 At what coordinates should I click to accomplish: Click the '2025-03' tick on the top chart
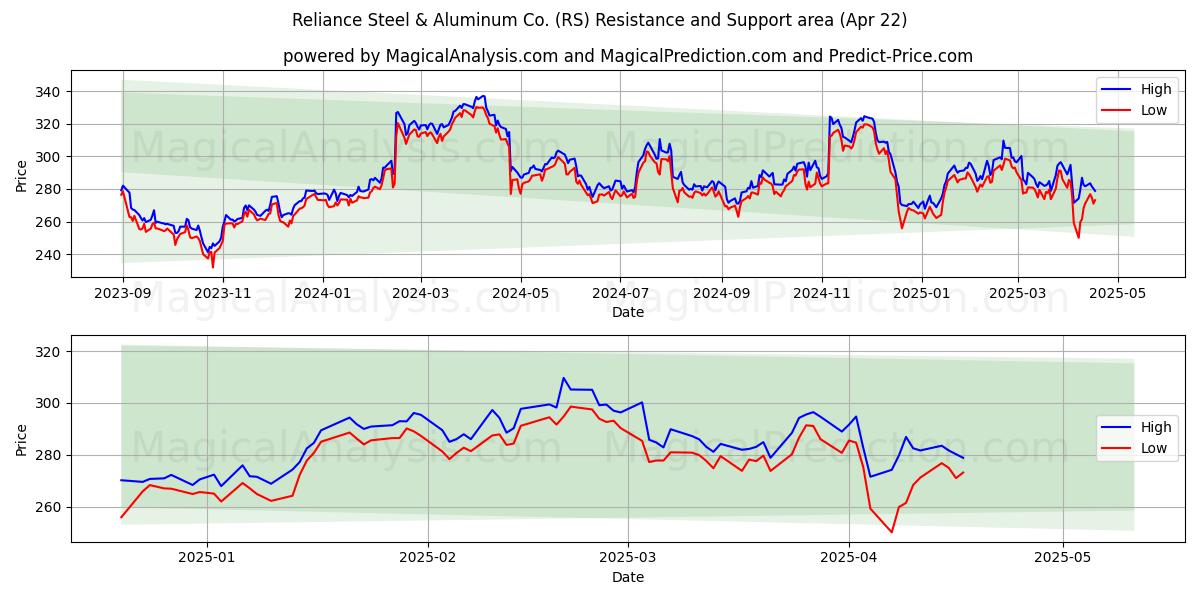[1018, 294]
